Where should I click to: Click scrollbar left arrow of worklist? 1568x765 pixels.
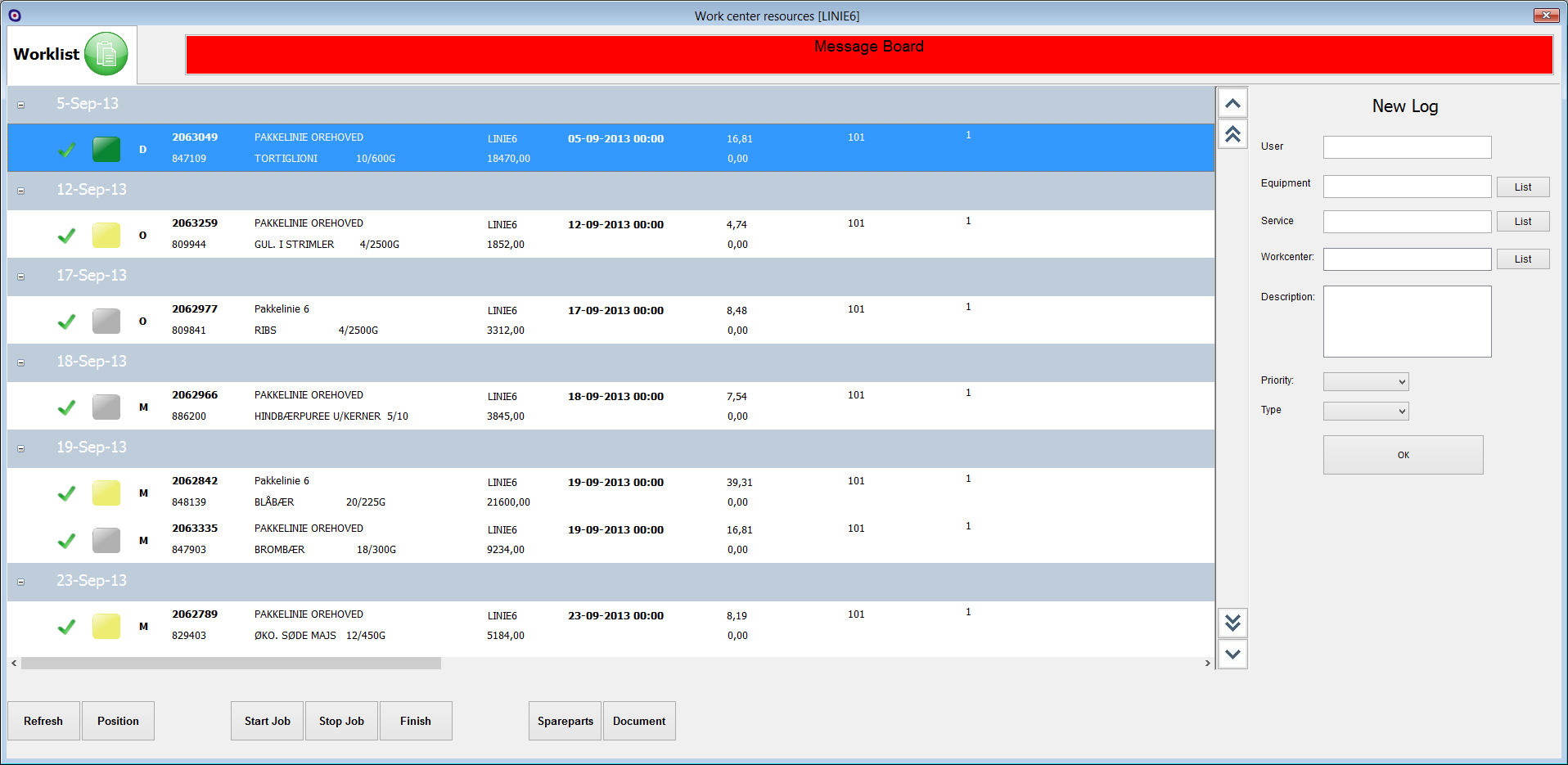(14, 664)
